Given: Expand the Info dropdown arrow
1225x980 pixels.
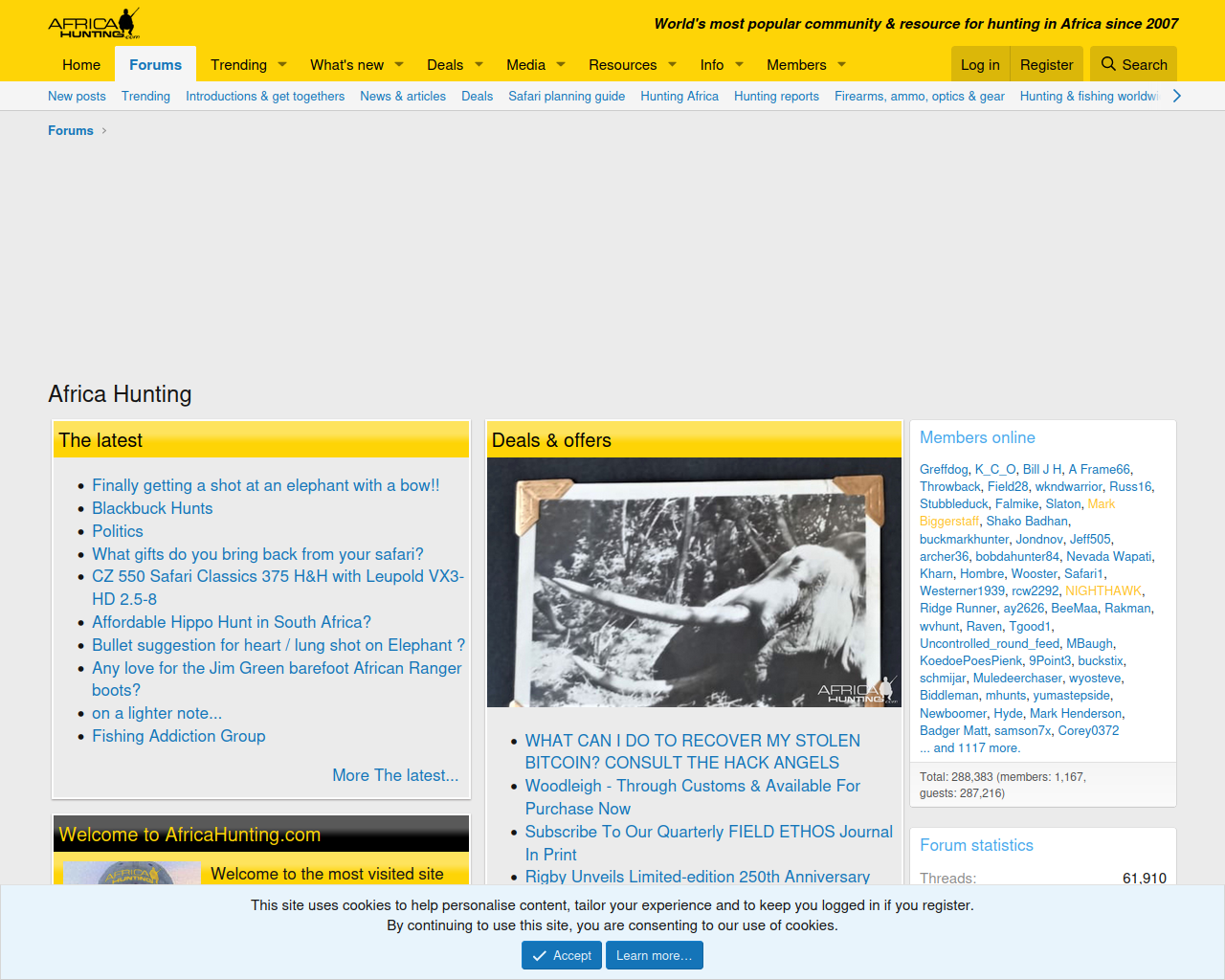Looking at the screenshot, I should [739, 64].
